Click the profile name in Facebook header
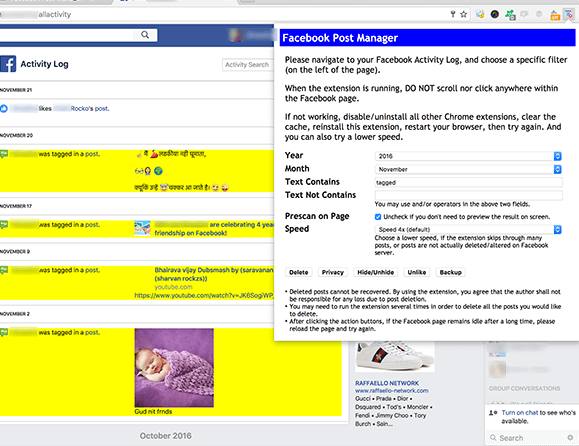The height and width of the screenshot is (446, 579). [x=260, y=35]
